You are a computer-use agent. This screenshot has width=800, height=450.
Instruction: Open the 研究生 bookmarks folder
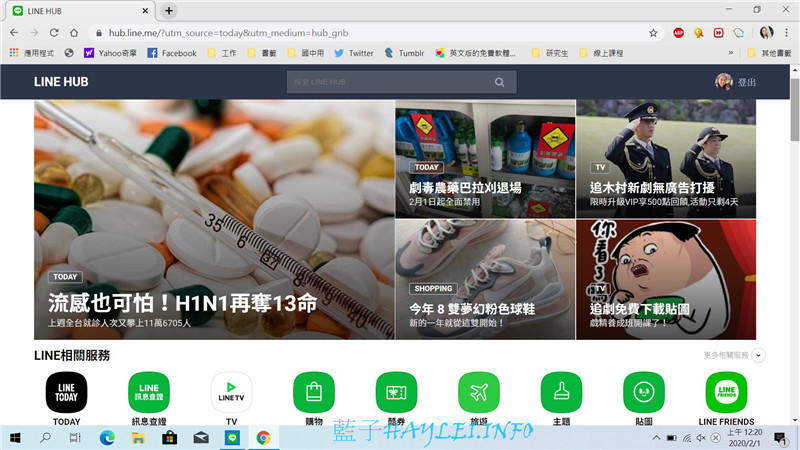550,53
